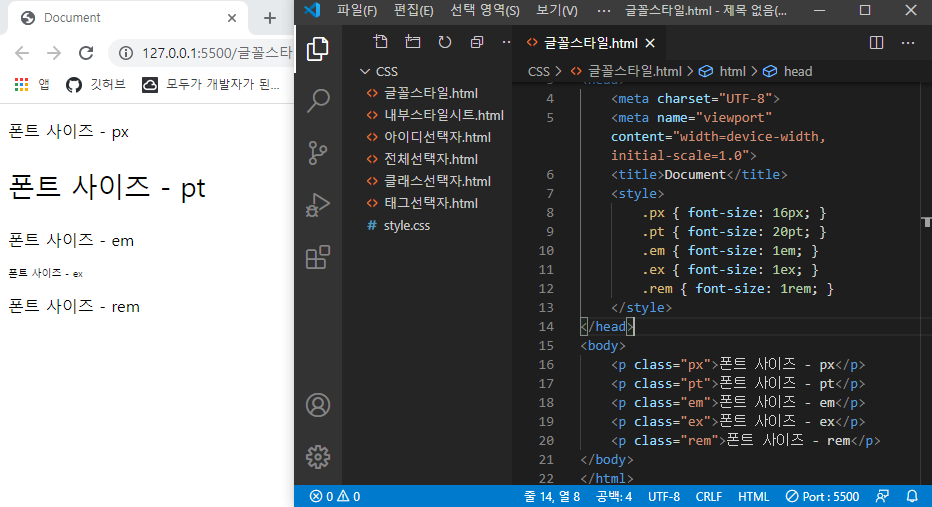View site information icon in address bar
Viewport: 932px width, 507px height.
point(125,53)
